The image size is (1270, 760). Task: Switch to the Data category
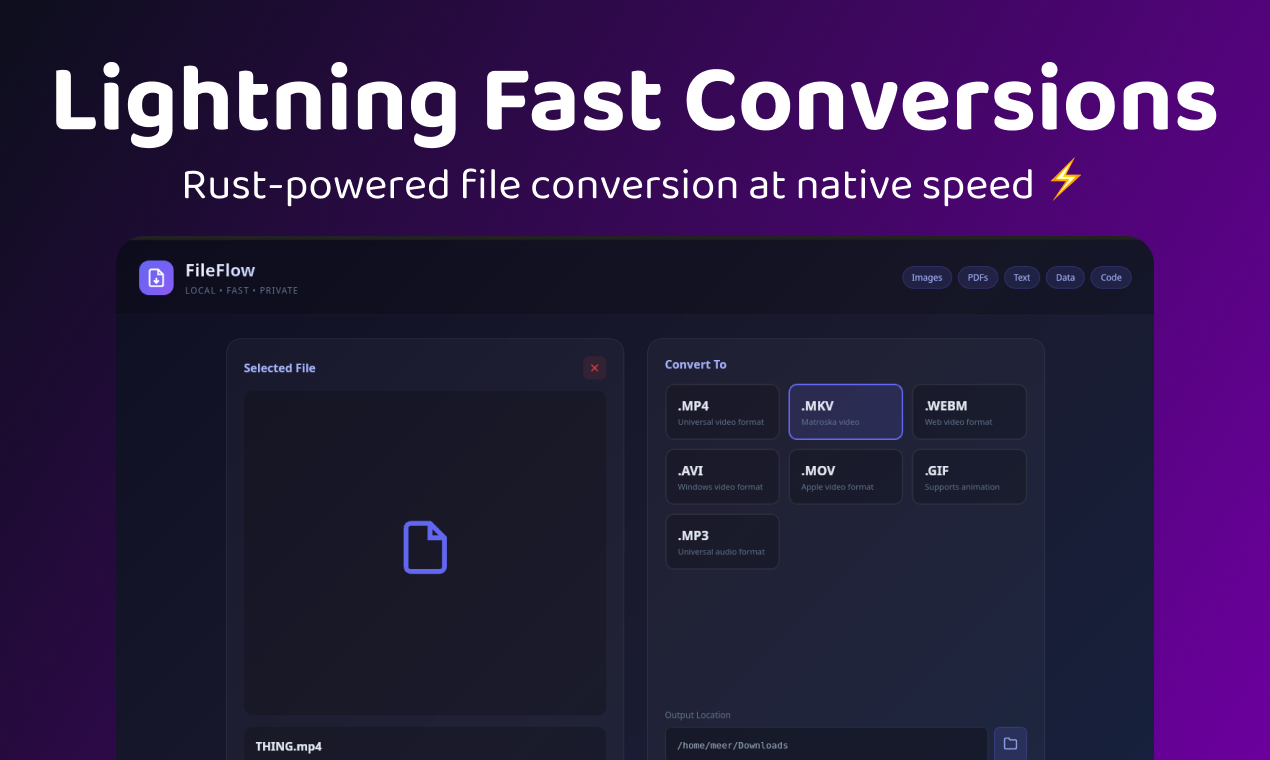pos(1065,277)
